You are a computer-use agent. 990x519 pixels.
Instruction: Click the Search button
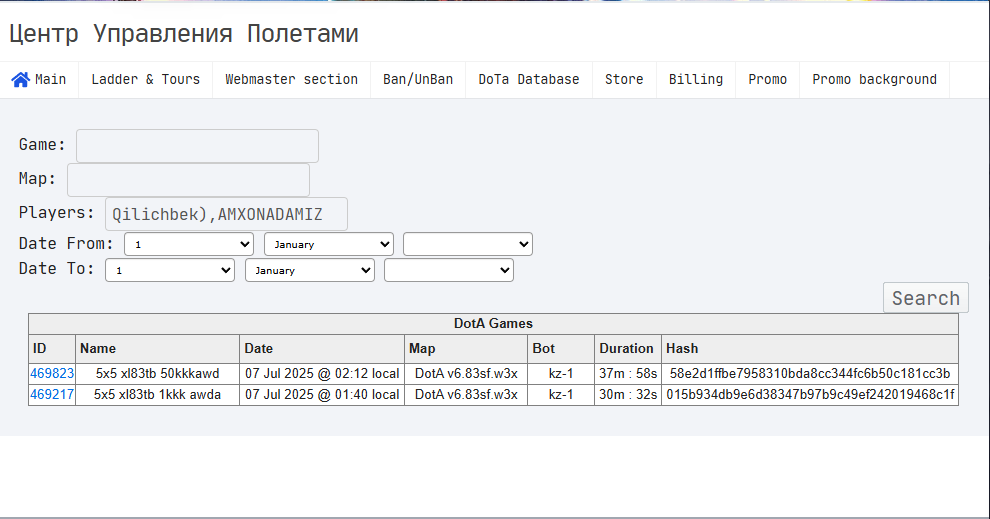[926, 297]
